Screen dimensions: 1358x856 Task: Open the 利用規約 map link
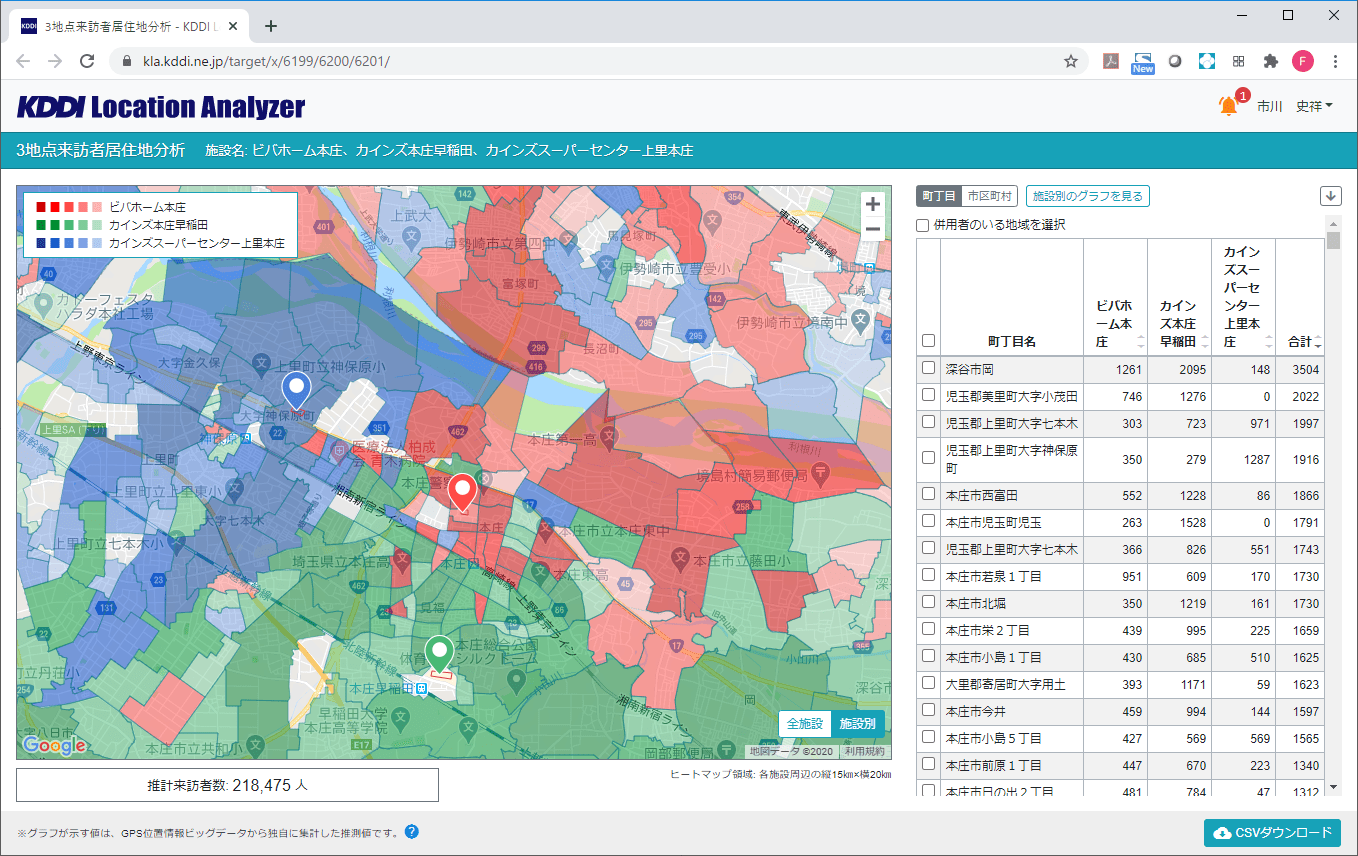point(864,751)
